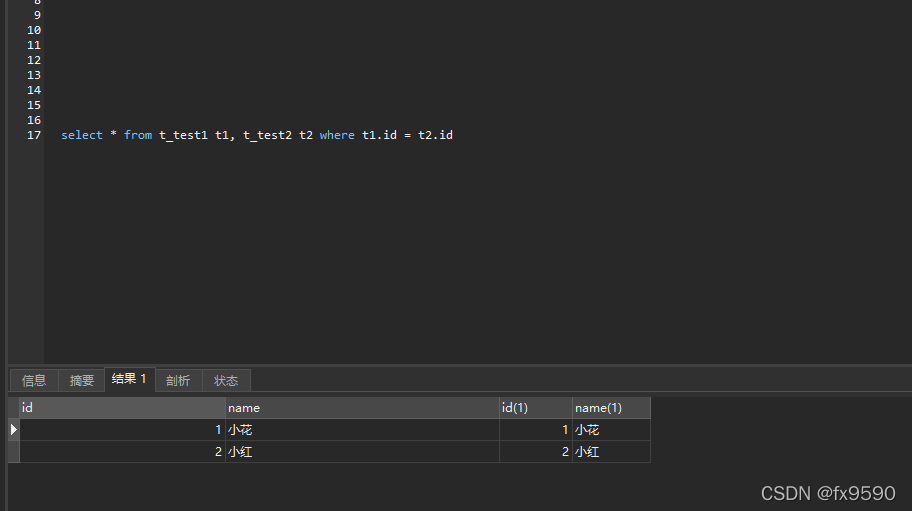Select the name(1) column header
This screenshot has width=912, height=511.
[x=610, y=408]
